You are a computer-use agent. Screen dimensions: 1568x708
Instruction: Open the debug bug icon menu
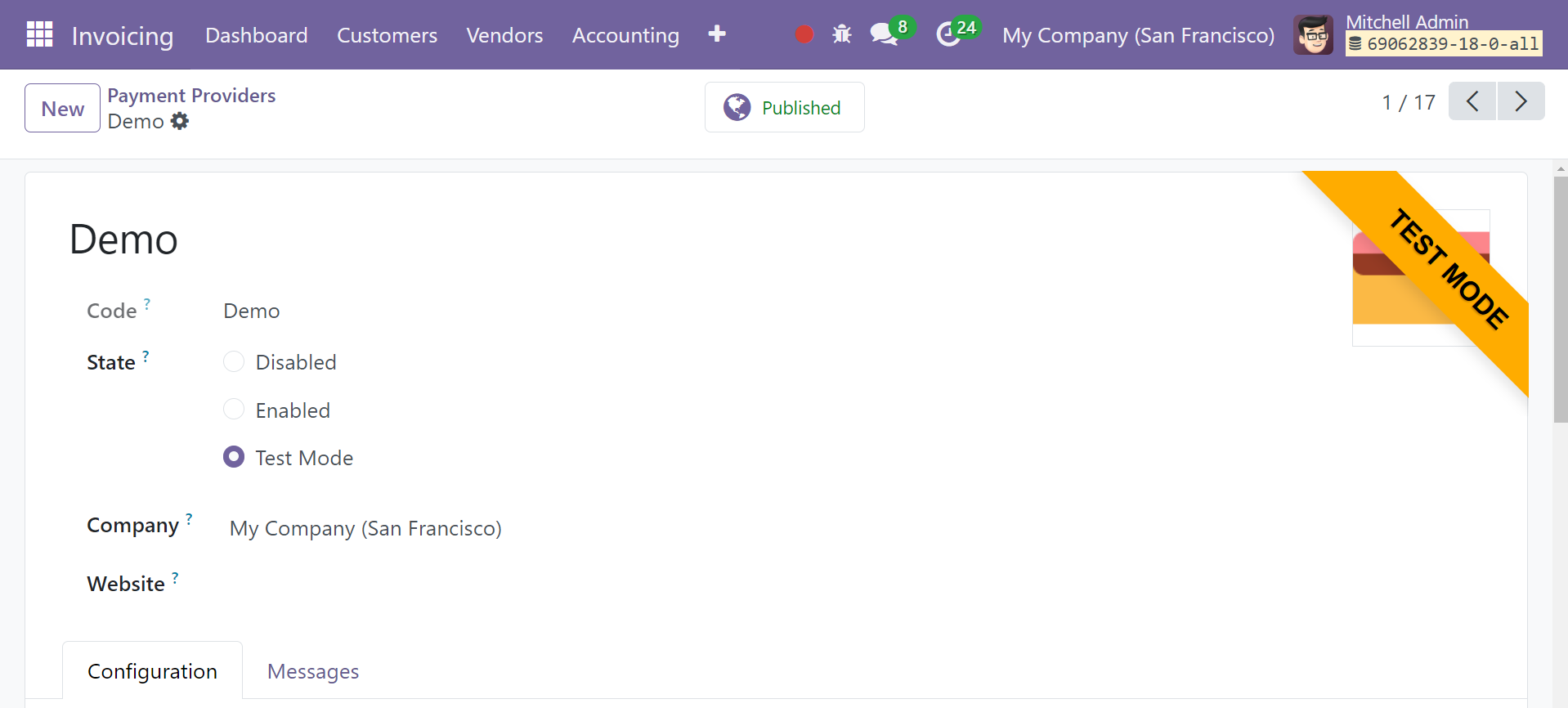click(842, 34)
